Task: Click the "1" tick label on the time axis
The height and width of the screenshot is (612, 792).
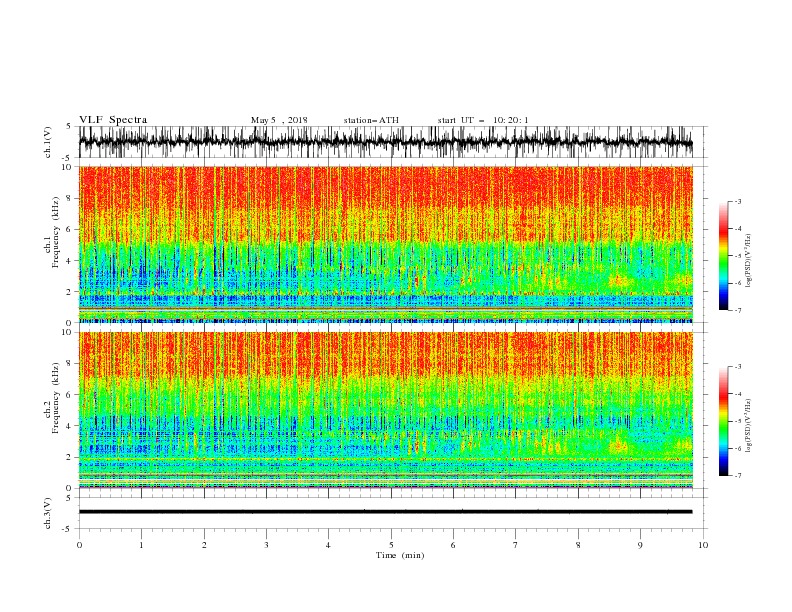Action: point(141,545)
